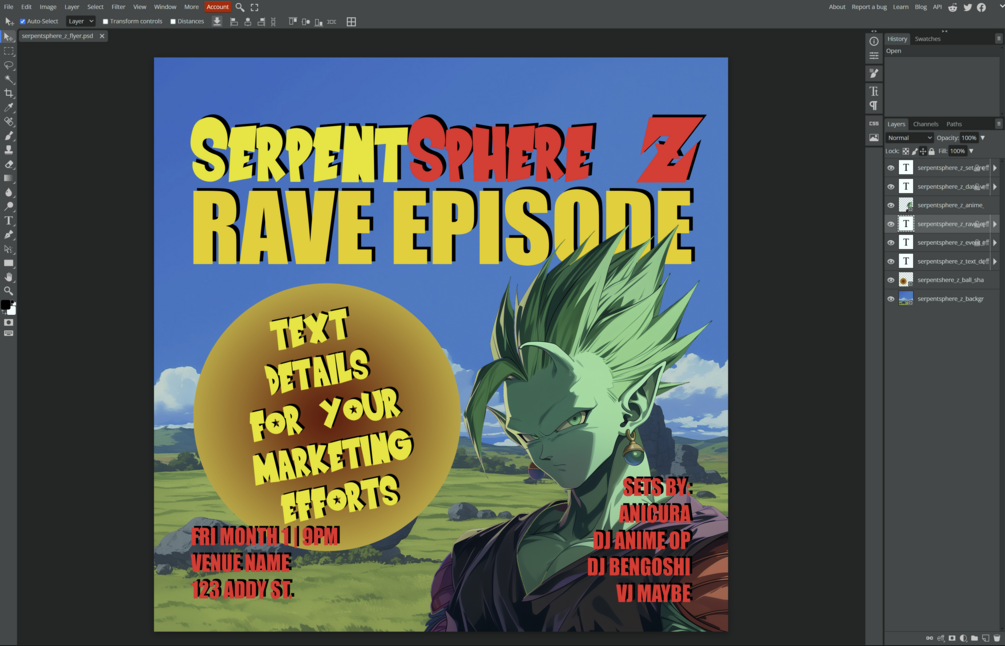The width and height of the screenshot is (1005, 646).
Task: Open the Filter menu
Action: click(119, 7)
